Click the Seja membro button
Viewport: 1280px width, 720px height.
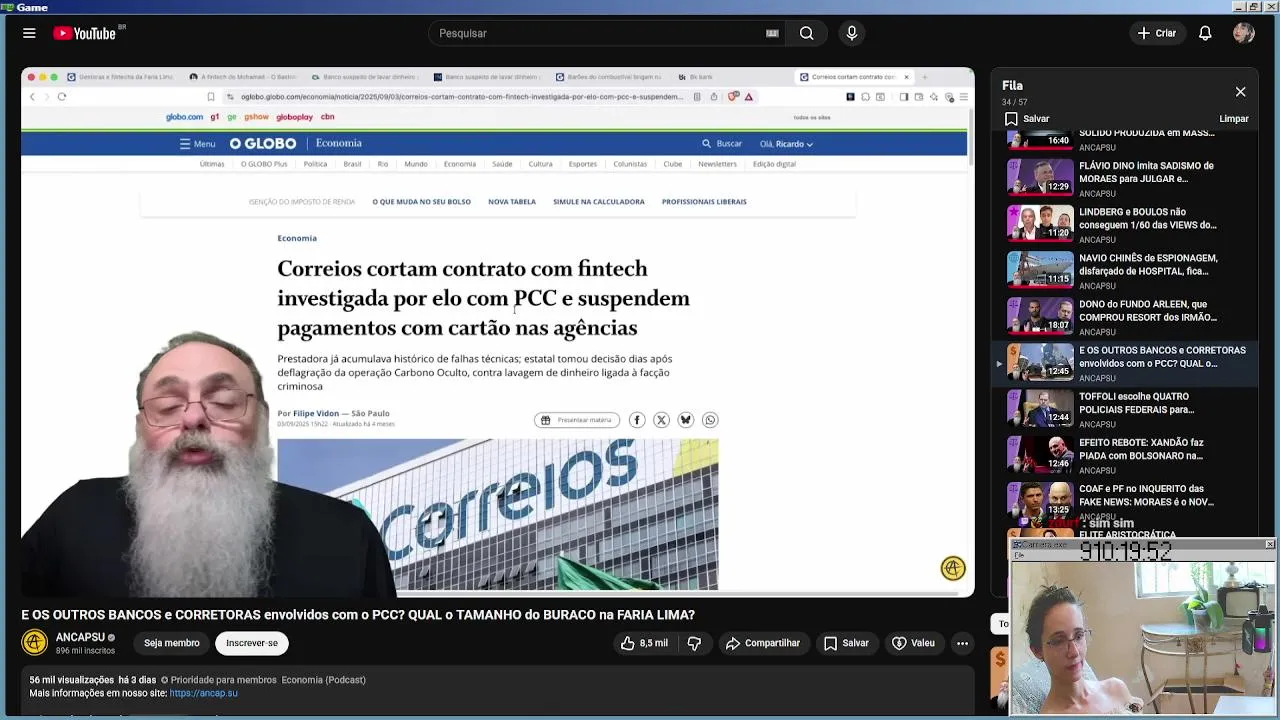(x=171, y=643)
